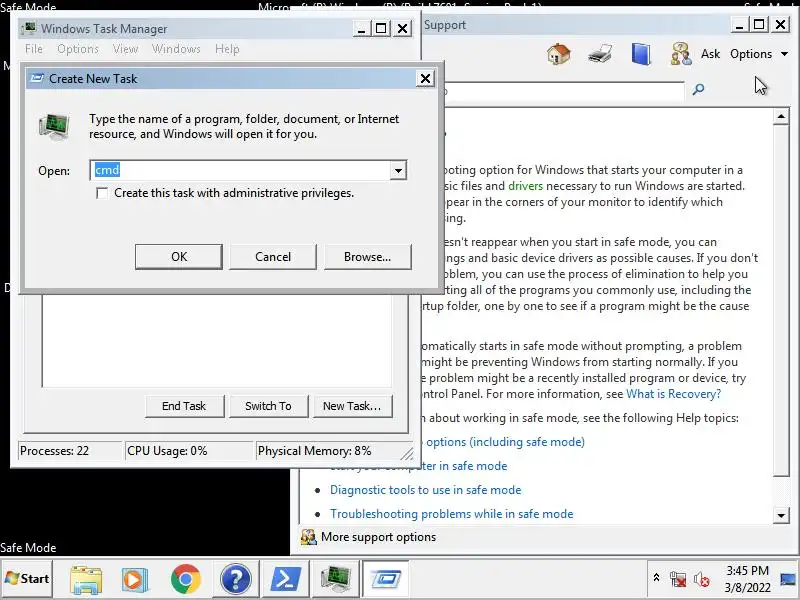Screen dimensions: 800x600
Task: Open Task Manager View menu
Action: [125, 49]
